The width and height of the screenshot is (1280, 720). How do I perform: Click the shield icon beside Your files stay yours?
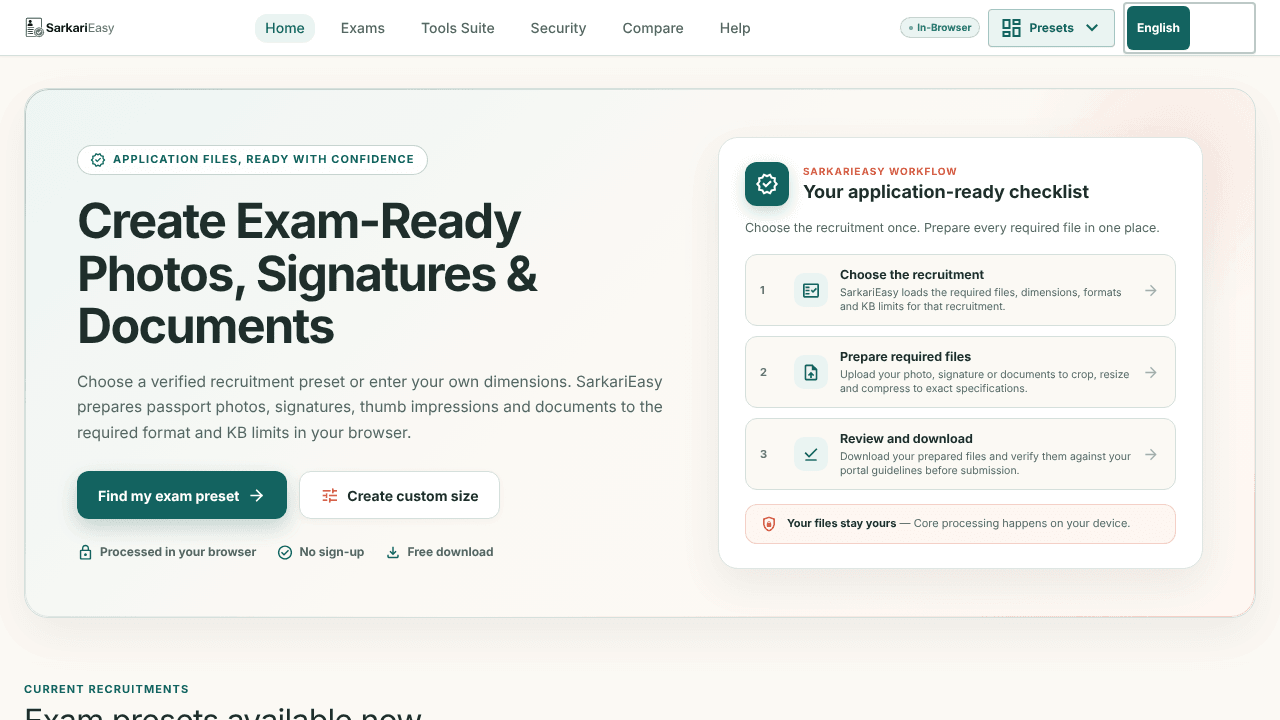point(769,523)
